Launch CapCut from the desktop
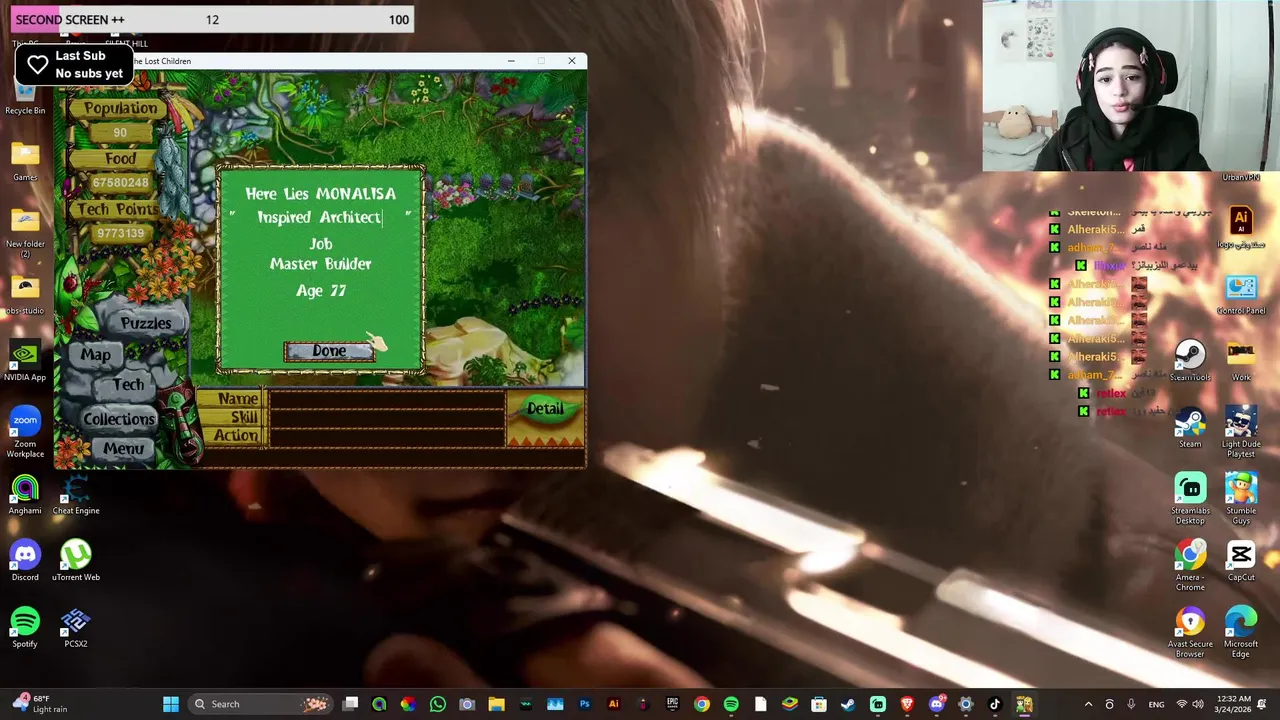This screenshot has width=1280, height=720. pos(1241,561)
